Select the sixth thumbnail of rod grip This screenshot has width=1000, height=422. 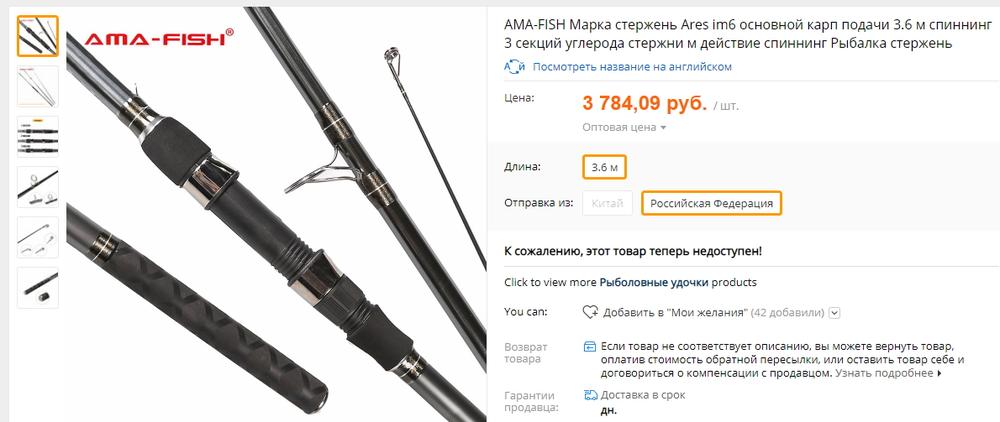pyautogui.click(x=38, y=287)
